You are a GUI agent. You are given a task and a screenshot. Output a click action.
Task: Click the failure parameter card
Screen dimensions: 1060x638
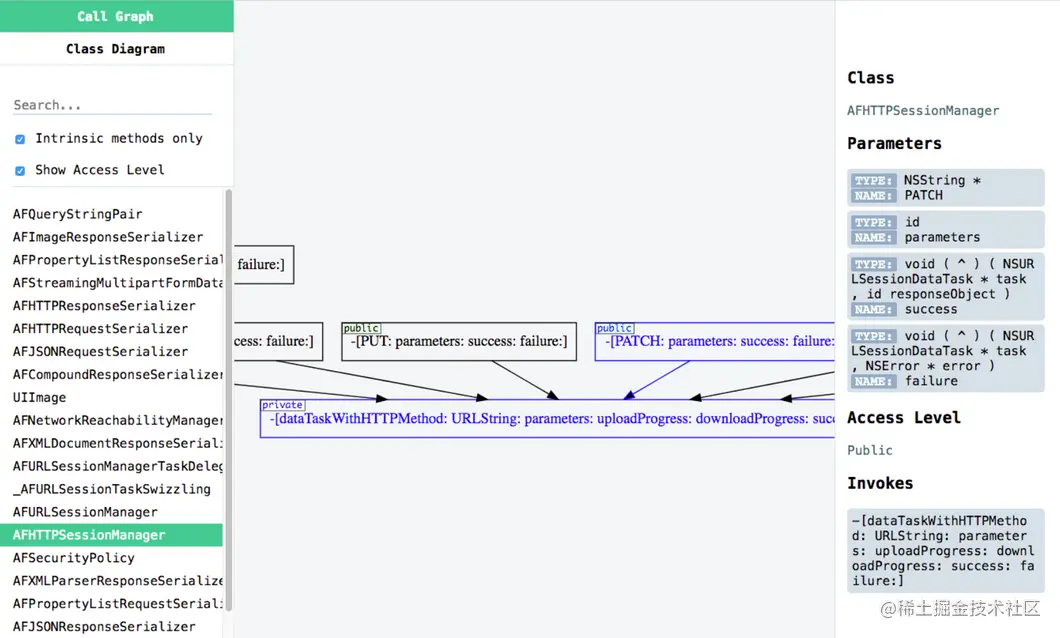pos(945,358)
